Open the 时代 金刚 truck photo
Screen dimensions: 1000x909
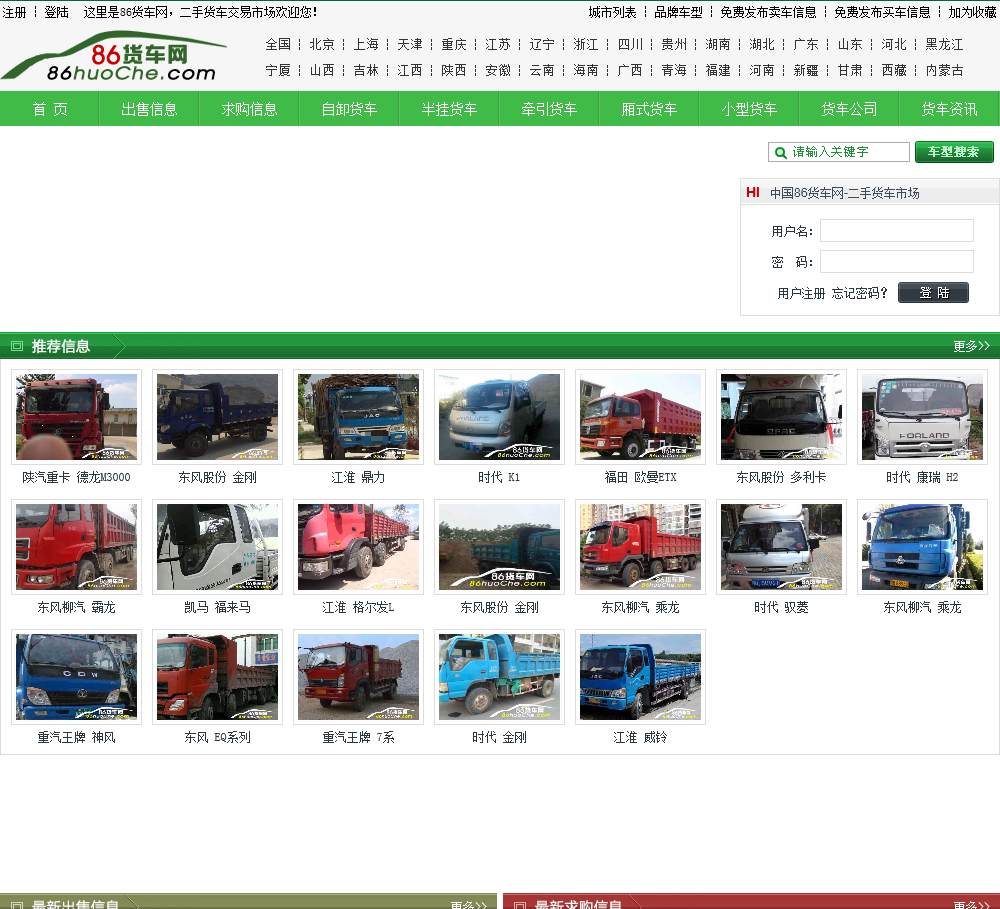tap(499, 677)
